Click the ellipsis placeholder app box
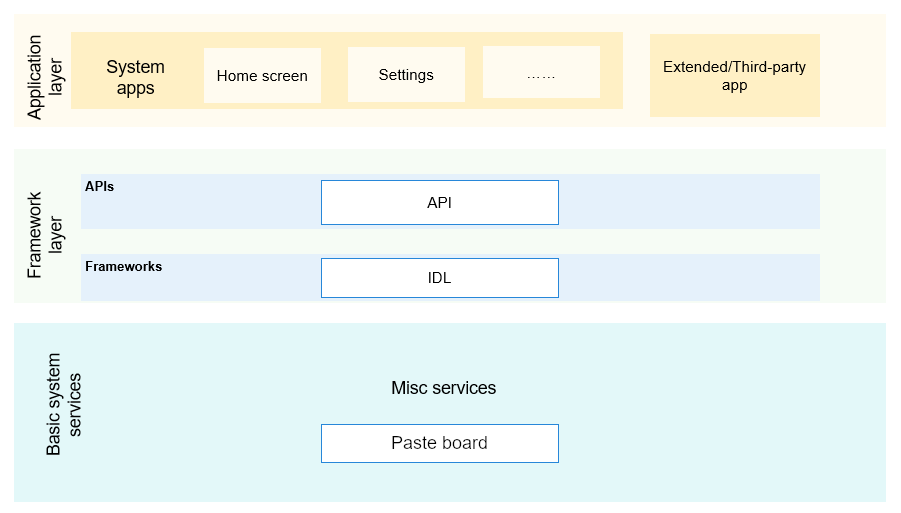 coord(541,72)
